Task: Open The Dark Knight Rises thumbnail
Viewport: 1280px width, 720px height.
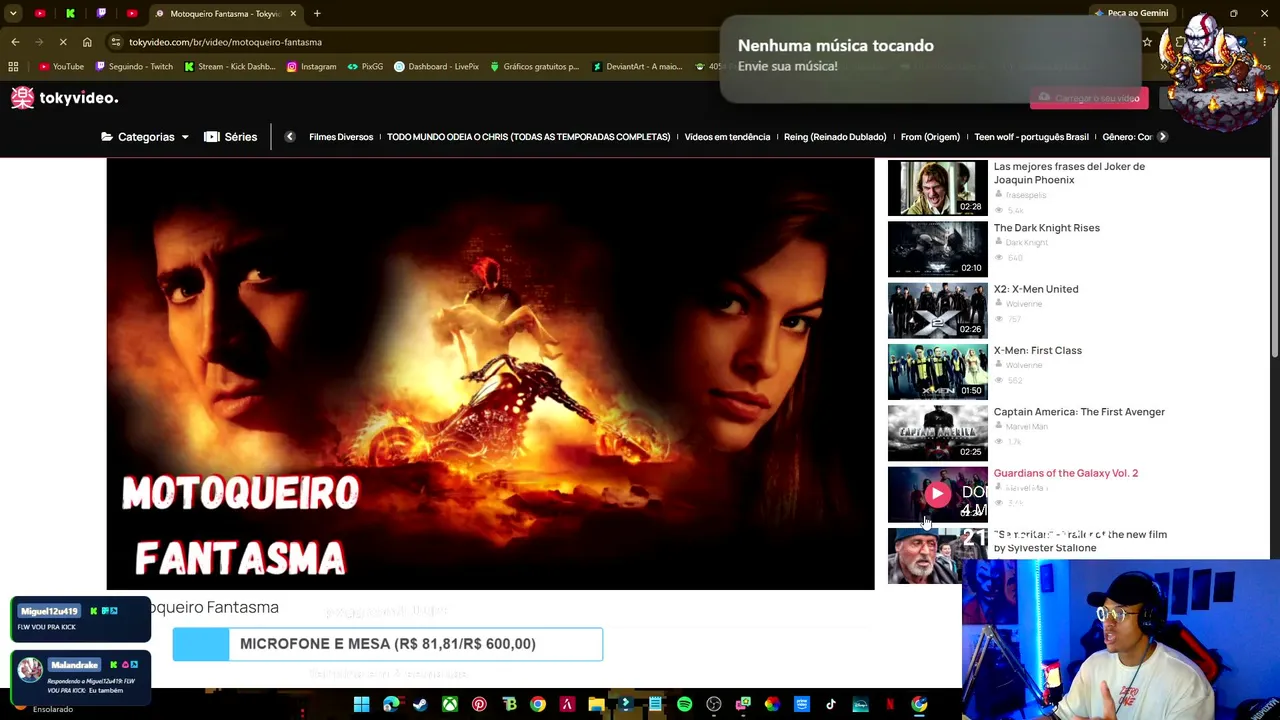Action: pyautogui.click(x=937, y=249)
